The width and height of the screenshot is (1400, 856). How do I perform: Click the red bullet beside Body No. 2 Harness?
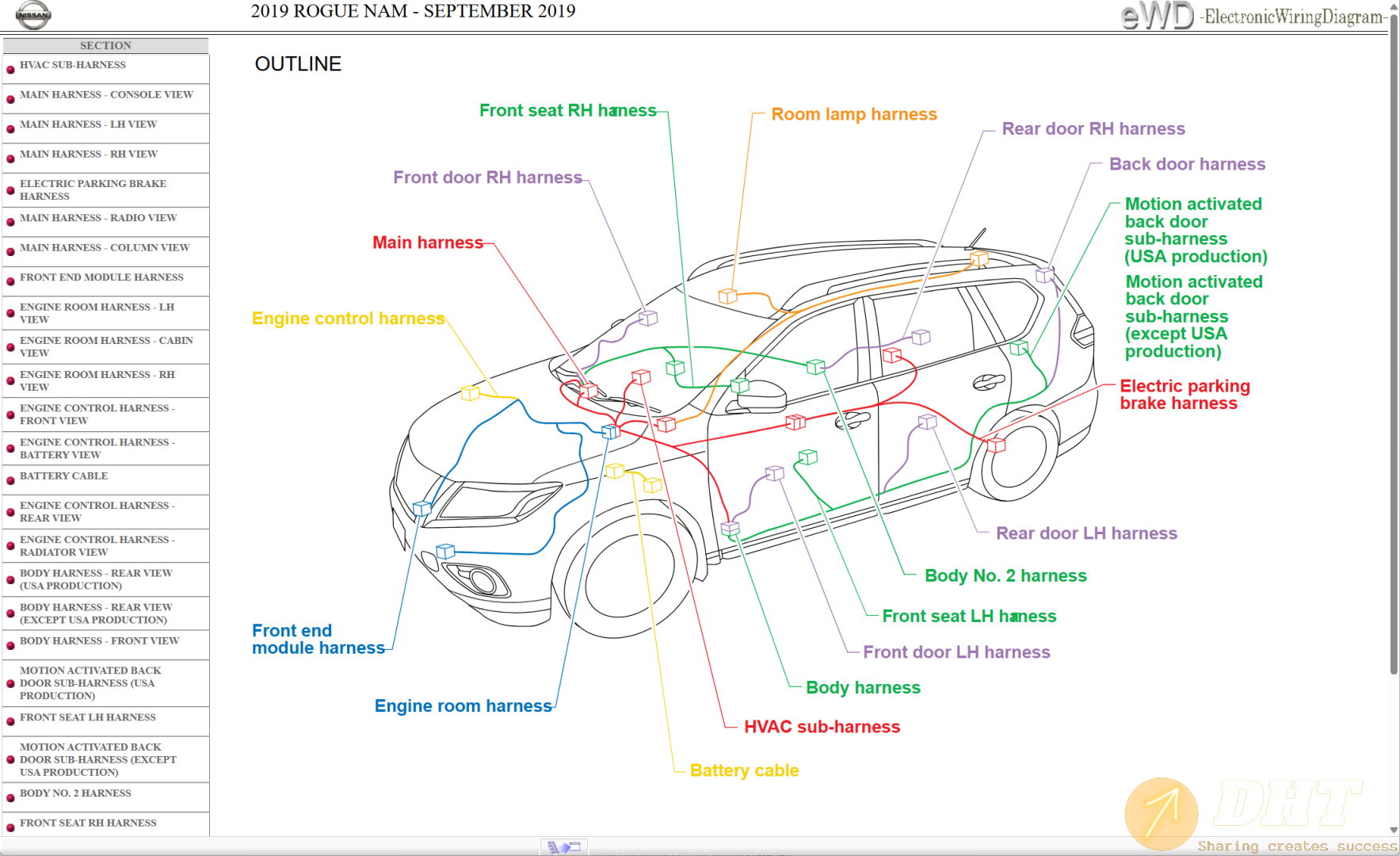(10, 798)
